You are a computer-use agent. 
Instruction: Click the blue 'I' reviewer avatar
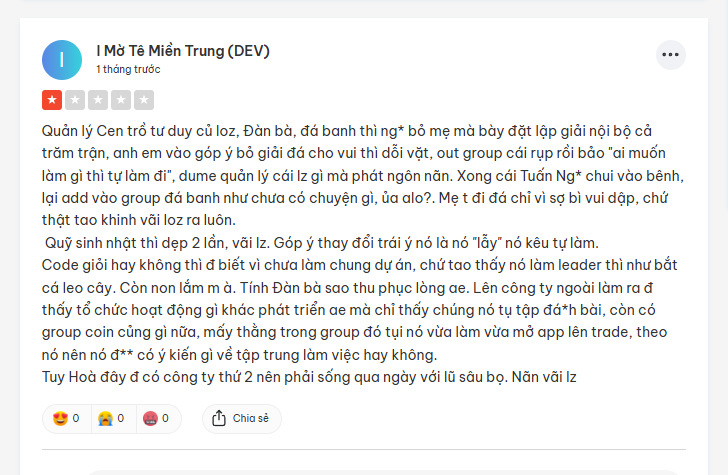[62, 60]
